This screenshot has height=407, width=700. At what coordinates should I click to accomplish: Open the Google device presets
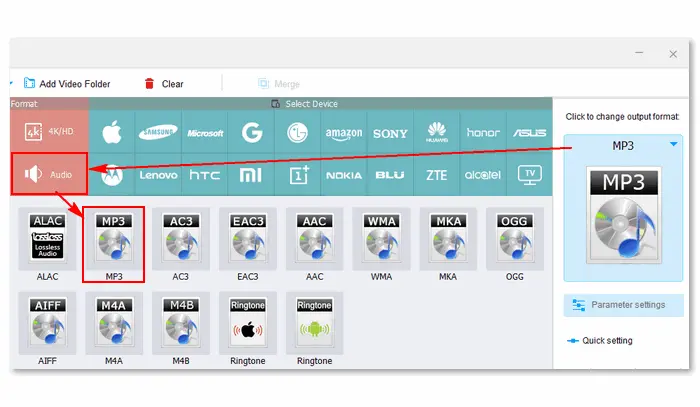(x=251, y=133)
